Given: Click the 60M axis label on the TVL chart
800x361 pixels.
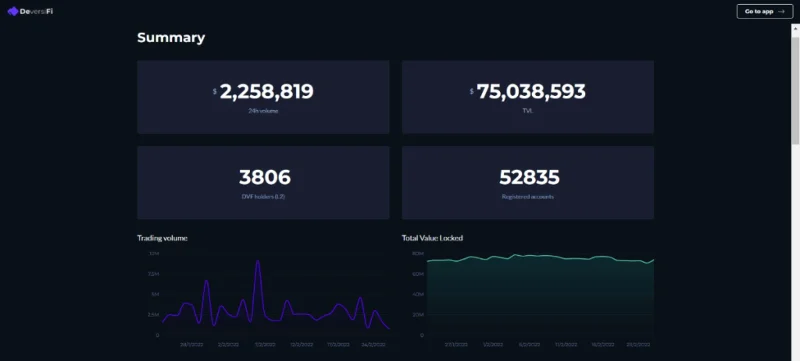Looking at the screenshot, I should (x=418, y=274).
